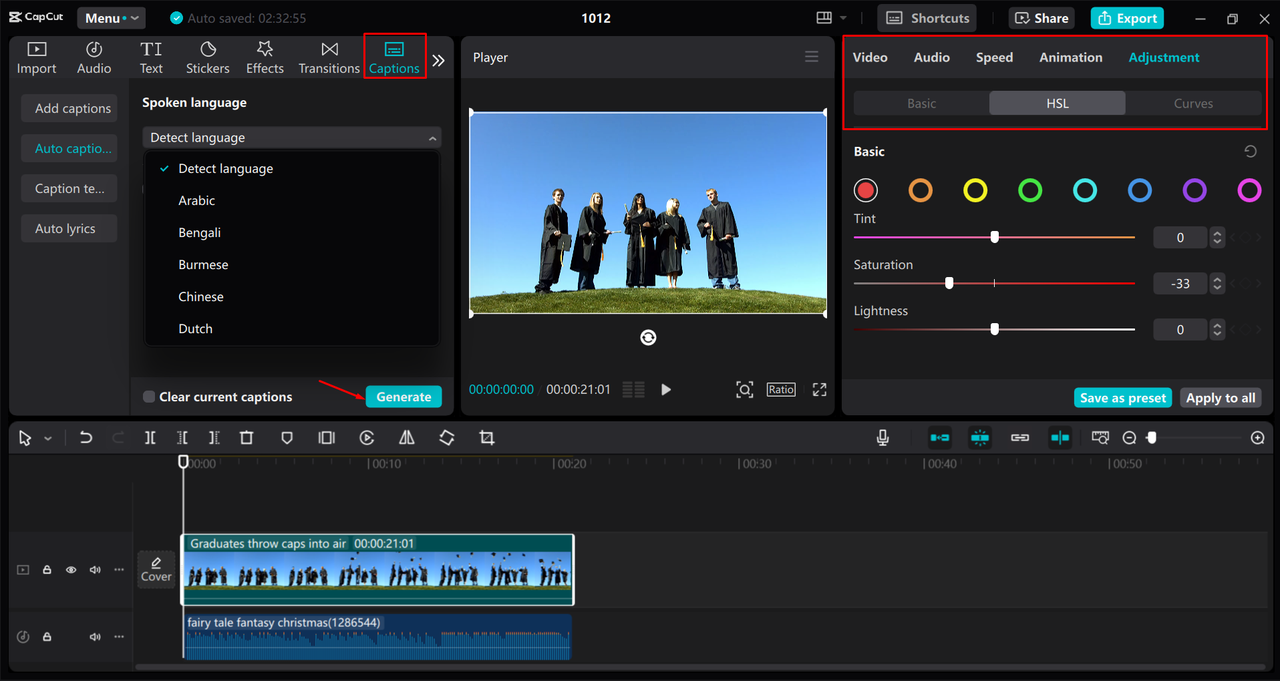Click the fullscreen icon in the player

[819, 390]
